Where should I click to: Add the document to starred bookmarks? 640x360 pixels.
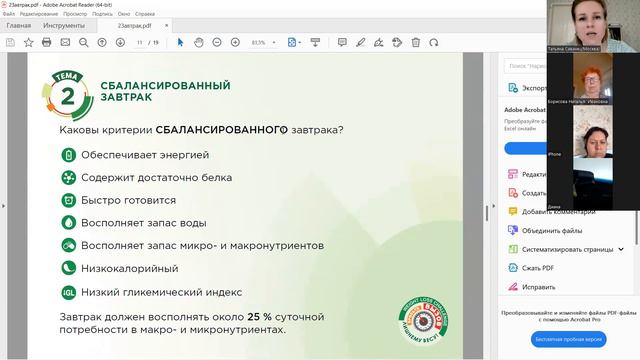29,42
